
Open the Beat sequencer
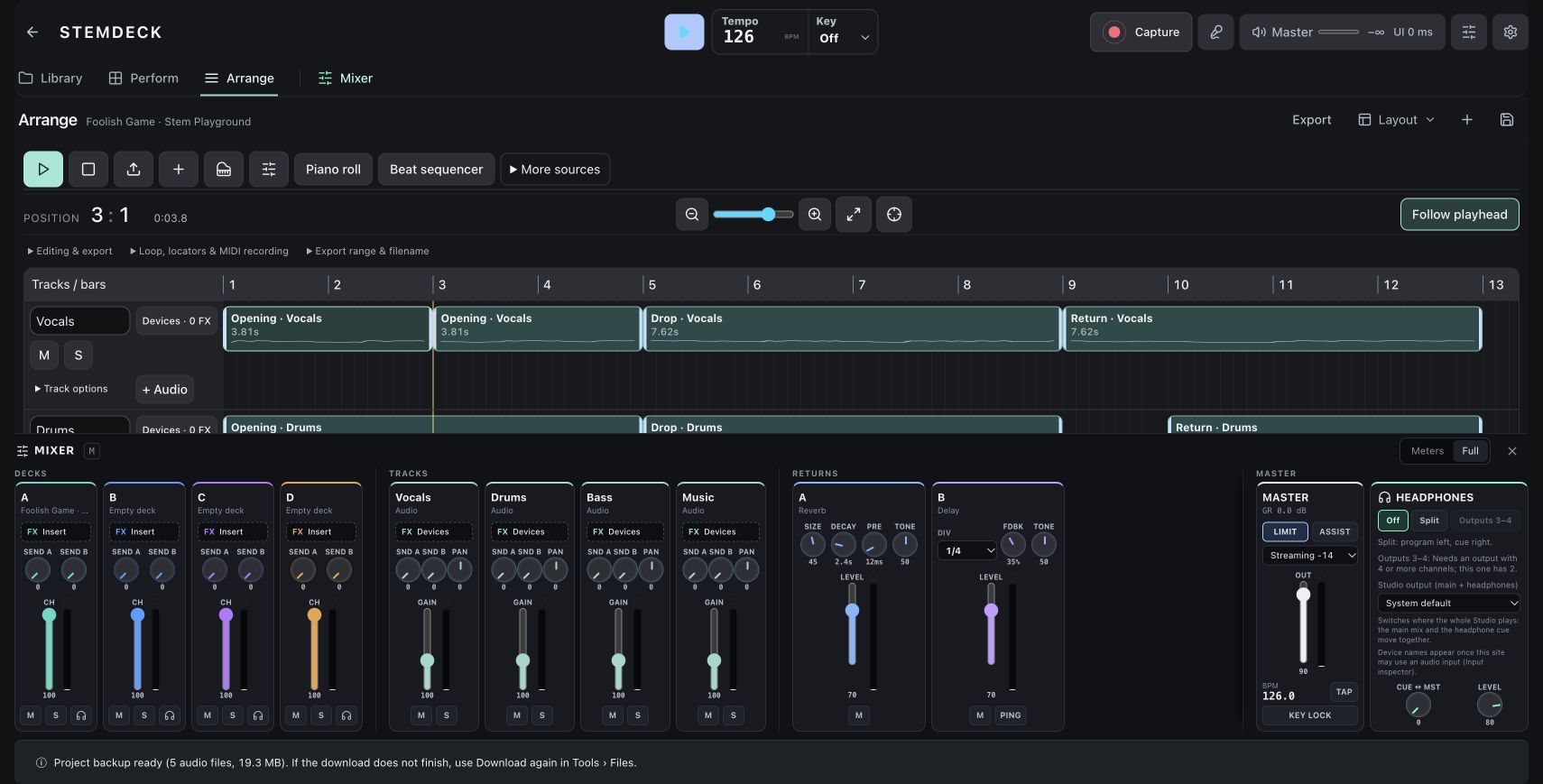pos(437,169)
